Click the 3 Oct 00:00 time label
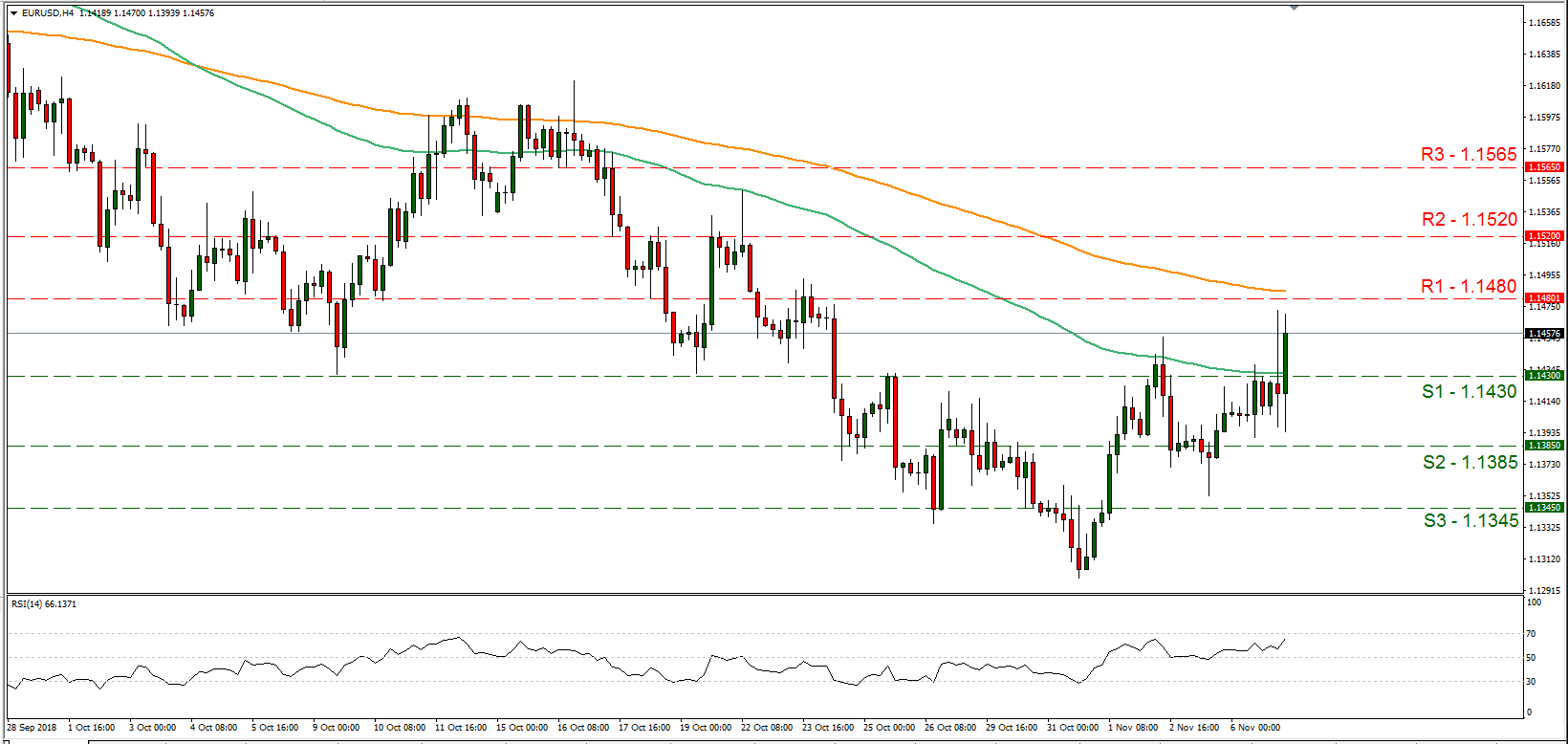 [153, 728]
